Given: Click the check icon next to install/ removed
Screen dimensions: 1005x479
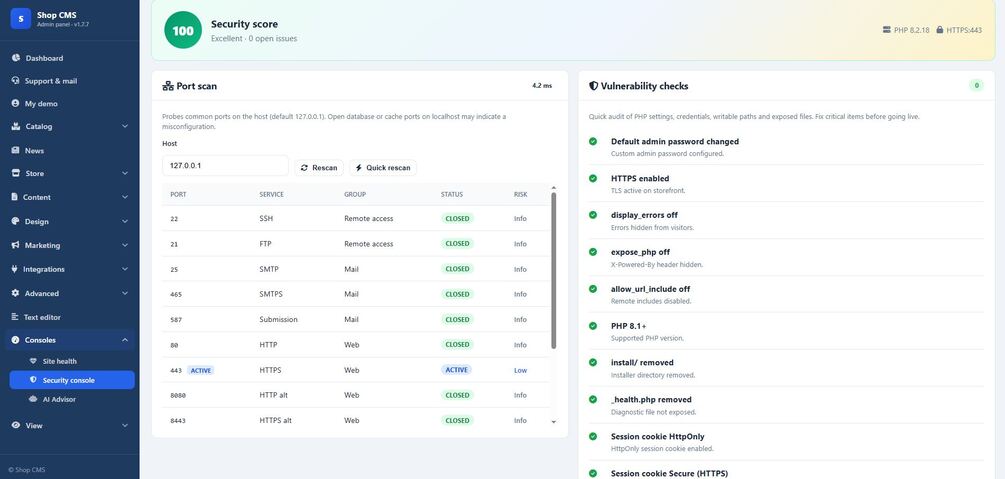Looking at the screenshot, I should [x=593, y=362].
